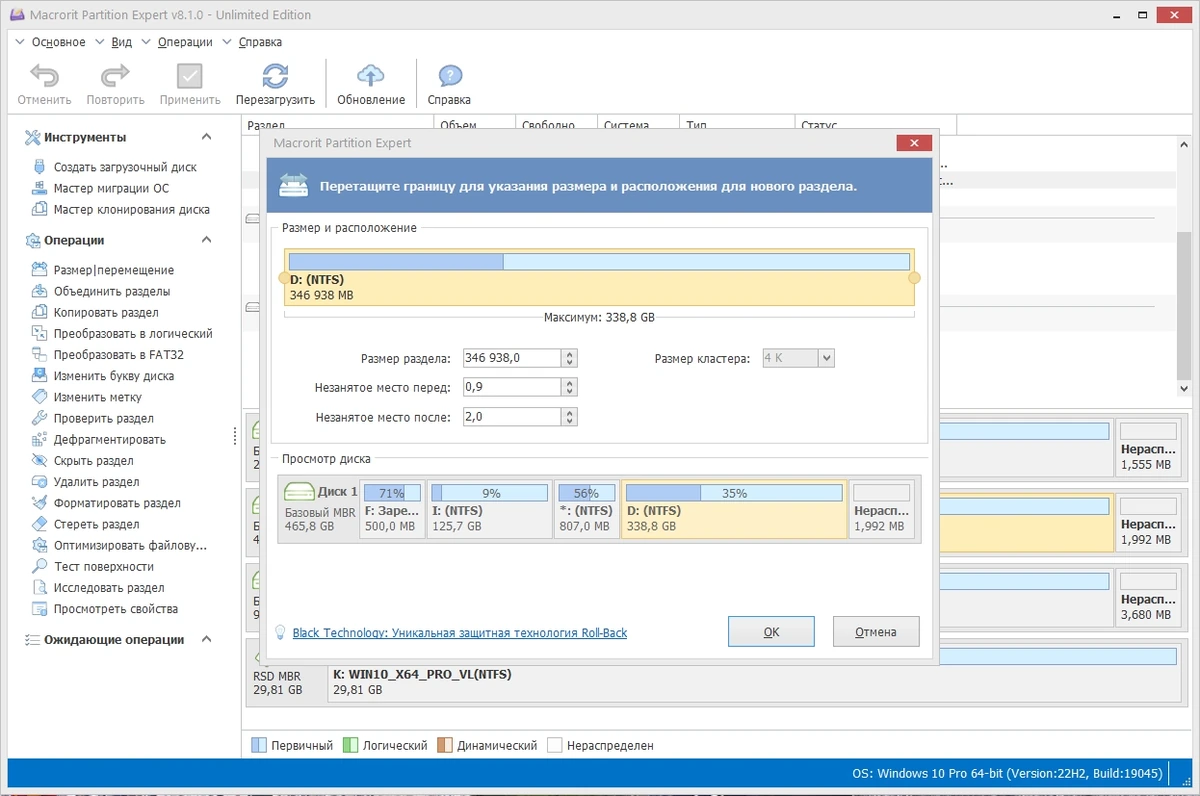Choose Дефрагментировать operation
The image size is (1200, 796).
(109, 440)
